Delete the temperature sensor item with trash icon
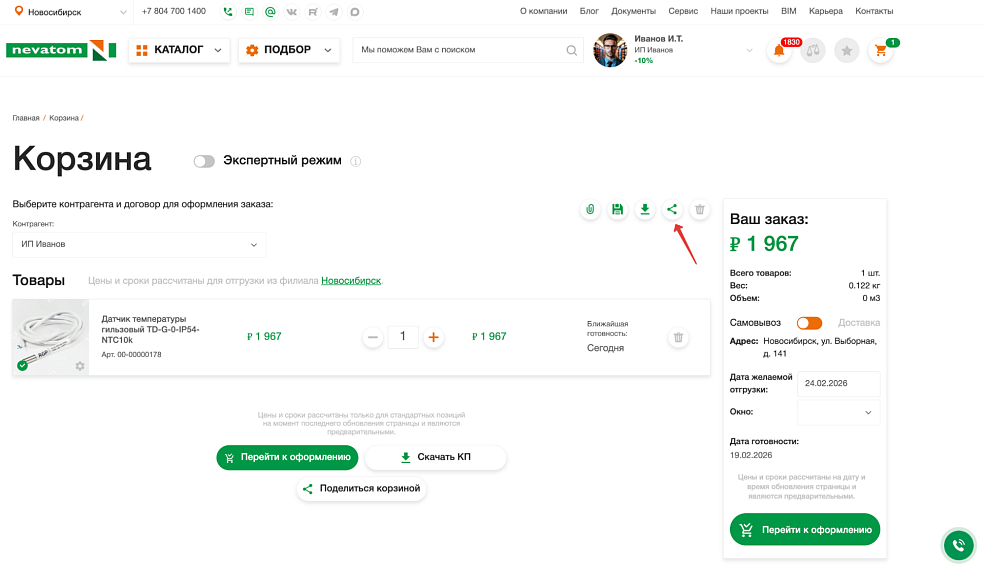Image resolution: width=984 pixels, height=574 pixels. pyautogui.click(x=678, y=338)
